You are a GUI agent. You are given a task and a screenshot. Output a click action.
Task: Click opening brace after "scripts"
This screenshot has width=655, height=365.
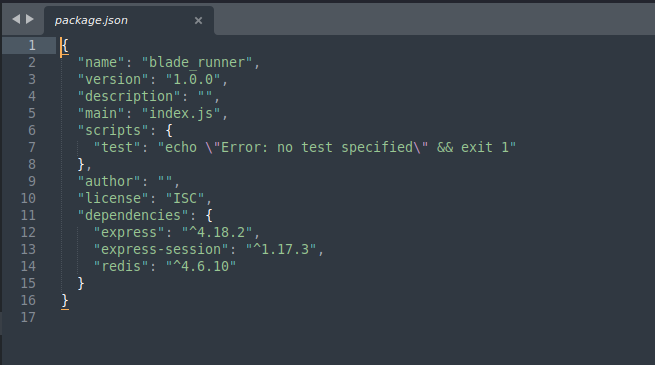coord(169,130)
